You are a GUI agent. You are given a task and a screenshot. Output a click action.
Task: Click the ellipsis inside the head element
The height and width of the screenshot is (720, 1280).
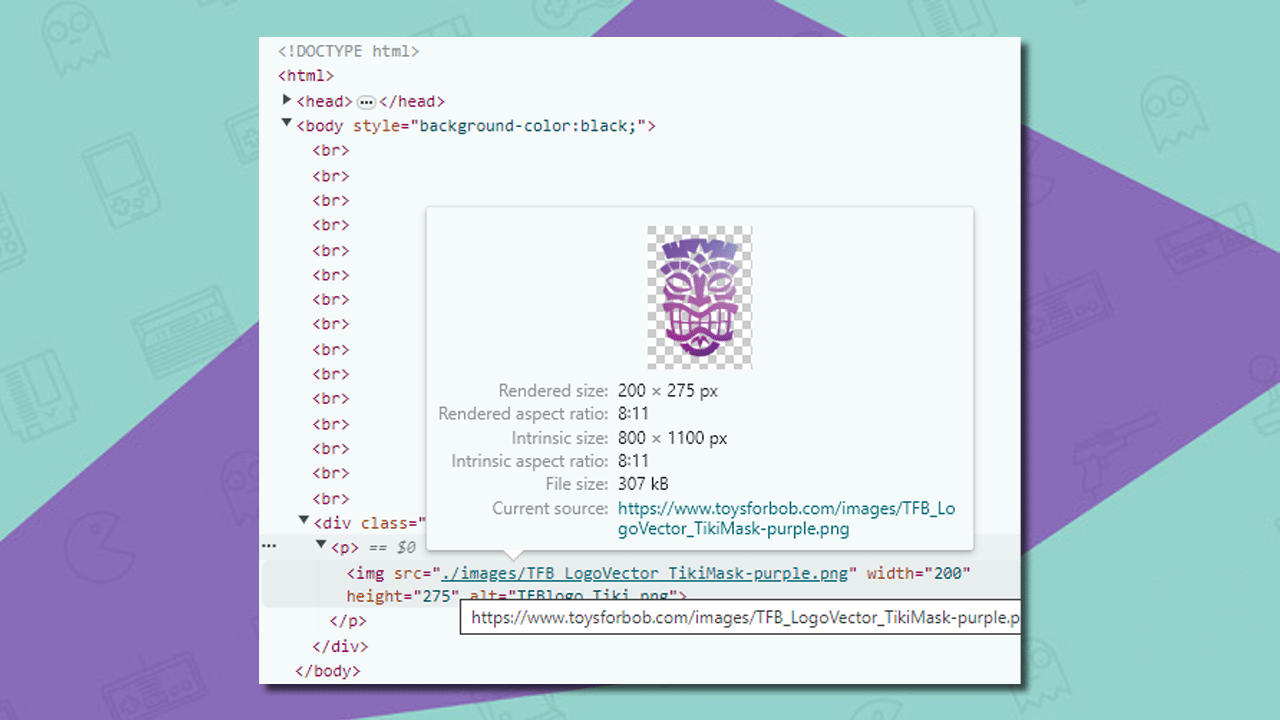coord(366,100)
